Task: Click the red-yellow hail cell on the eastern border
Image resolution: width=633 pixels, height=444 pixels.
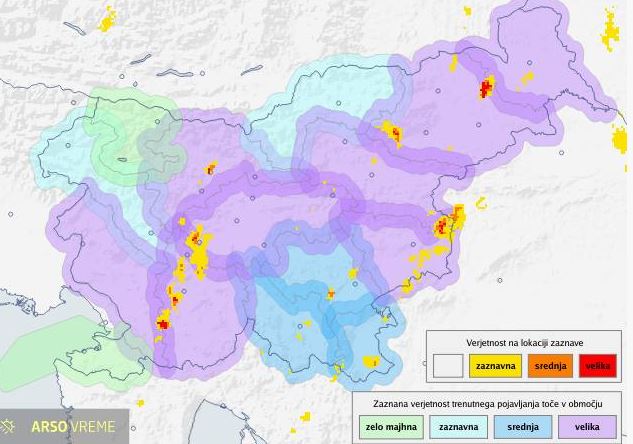Action: [445, 225]
